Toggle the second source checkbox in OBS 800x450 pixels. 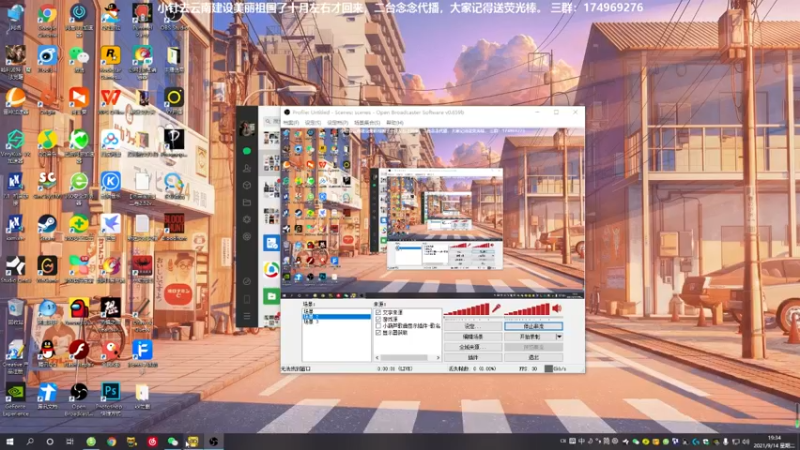click(378, 319)
